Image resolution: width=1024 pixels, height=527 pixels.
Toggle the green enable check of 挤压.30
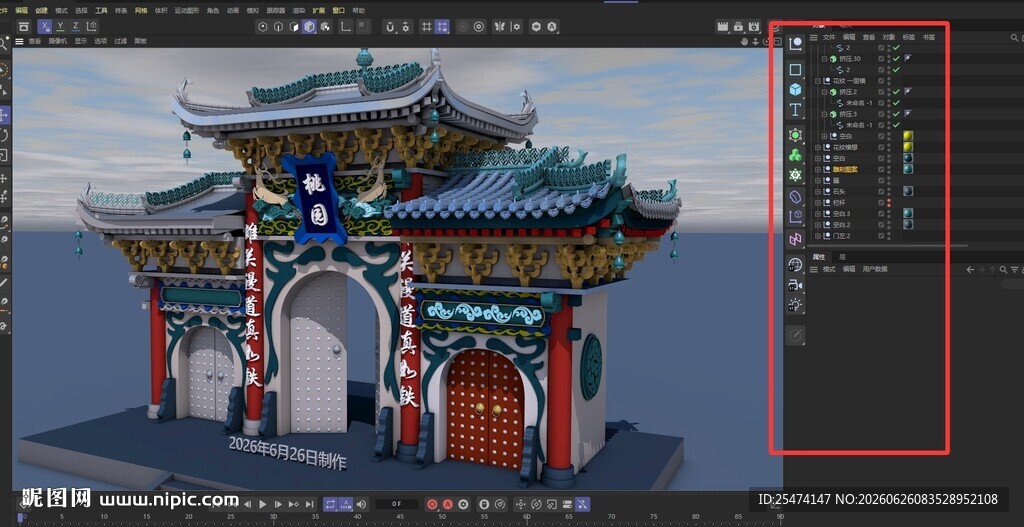pyautogui.click(x=897, y=59)
